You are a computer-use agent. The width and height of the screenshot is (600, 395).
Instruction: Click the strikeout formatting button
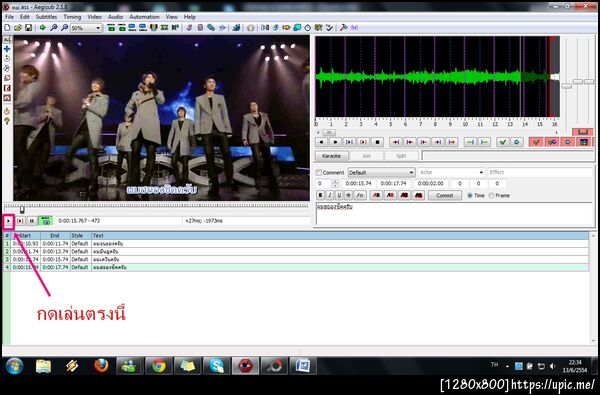click(348, 195)
